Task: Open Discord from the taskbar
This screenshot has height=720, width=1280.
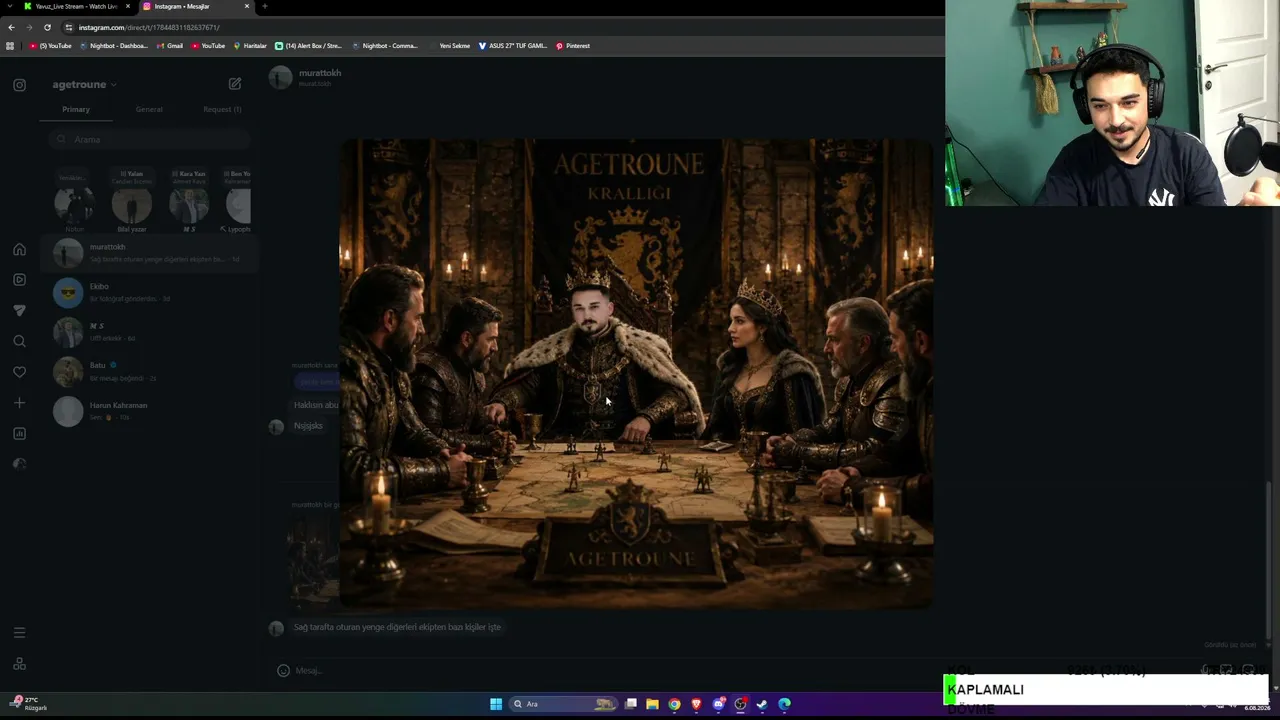Action: (x=718, y=704)
